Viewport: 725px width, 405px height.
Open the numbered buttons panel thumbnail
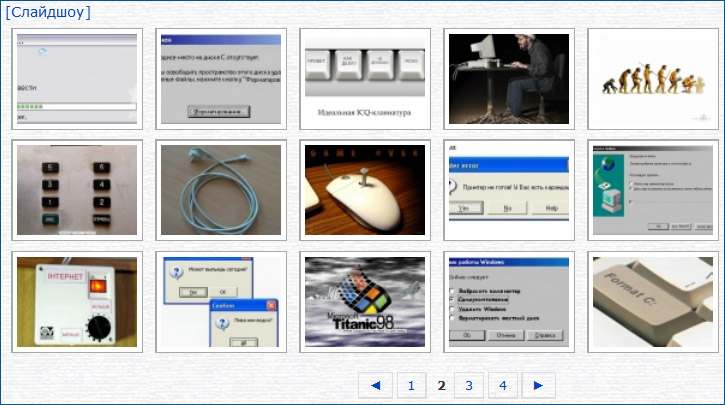77,190
